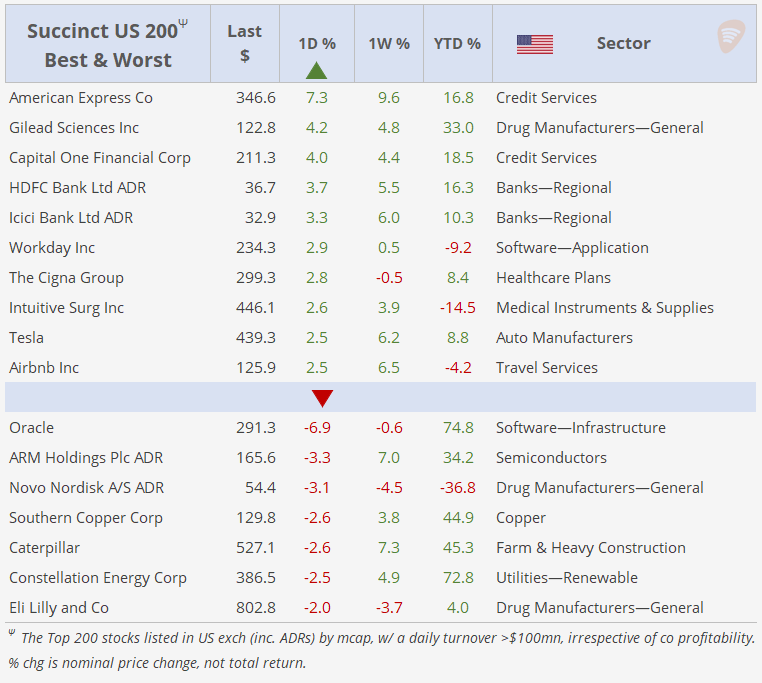Click Workday Inc stock name
This screenshot has height=683, width=762.
pos(52,248)
